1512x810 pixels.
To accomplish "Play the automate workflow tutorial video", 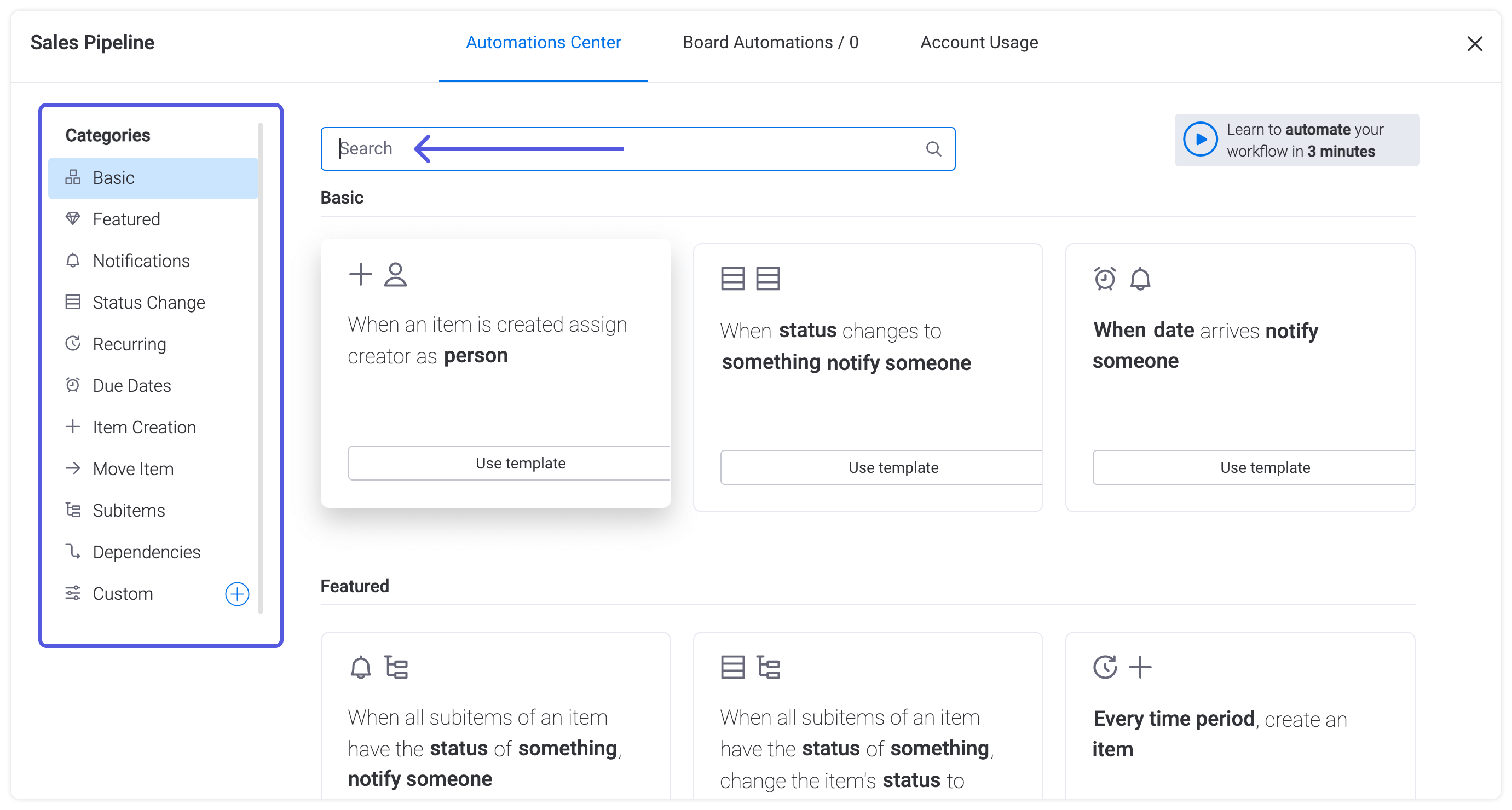I will tap(1201, 139).
